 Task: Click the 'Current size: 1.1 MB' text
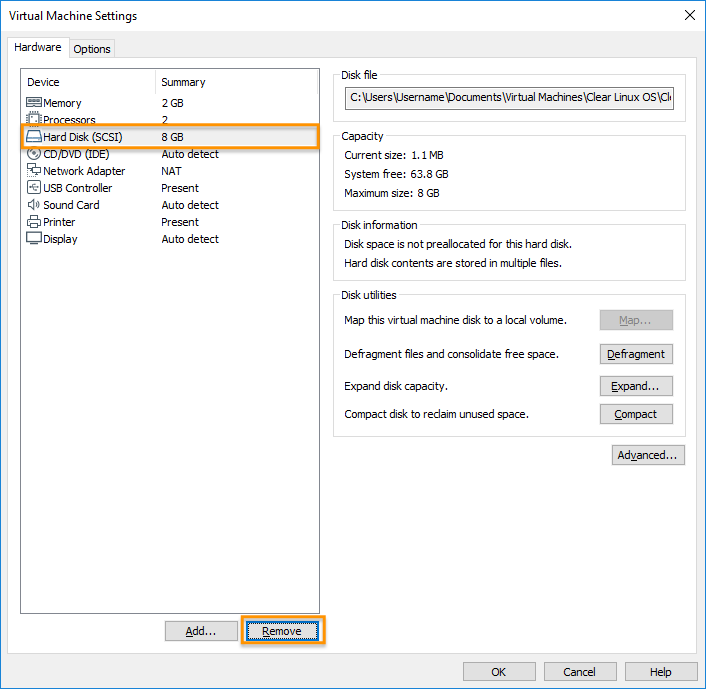click(x=394, y=155)
